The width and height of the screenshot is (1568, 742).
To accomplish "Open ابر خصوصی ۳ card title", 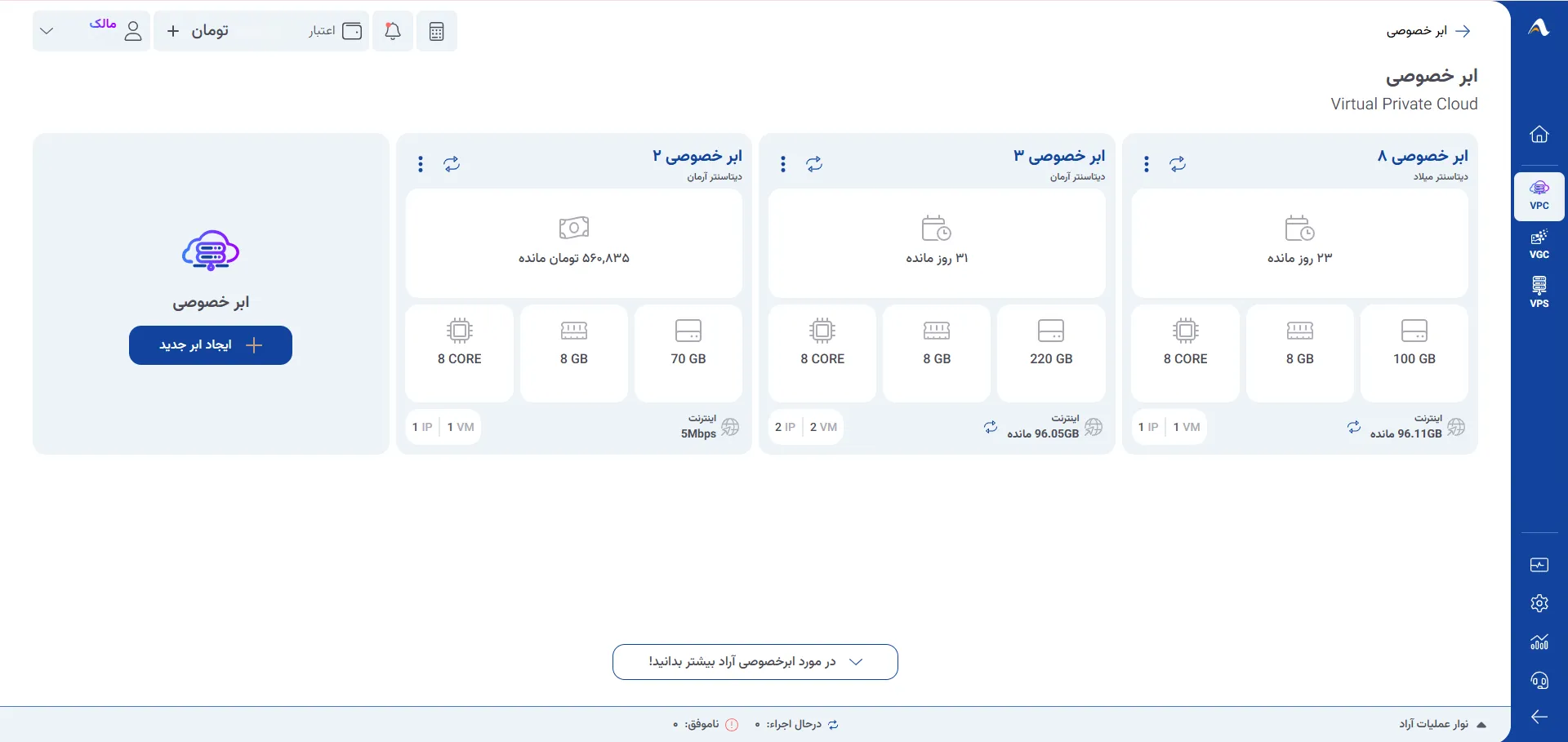I will [x=1059, y=156].
